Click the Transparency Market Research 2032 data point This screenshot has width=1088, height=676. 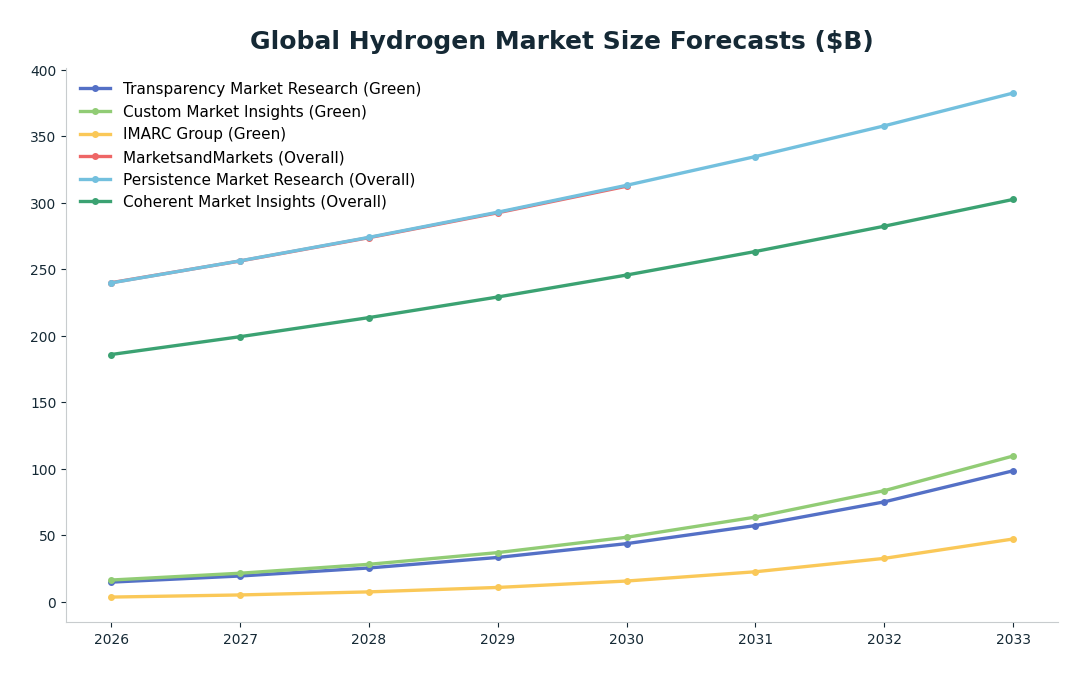884,502
